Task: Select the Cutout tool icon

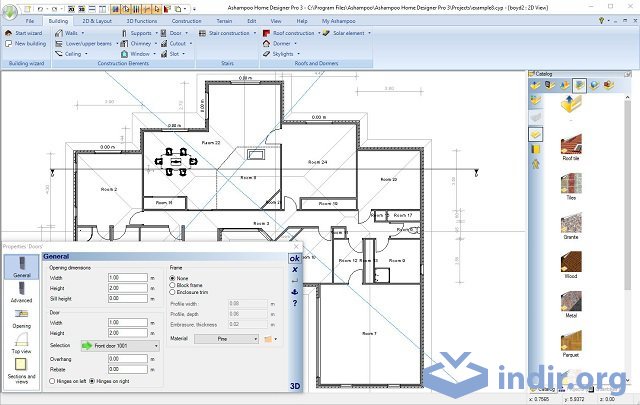Action: [x=164, y=43]
